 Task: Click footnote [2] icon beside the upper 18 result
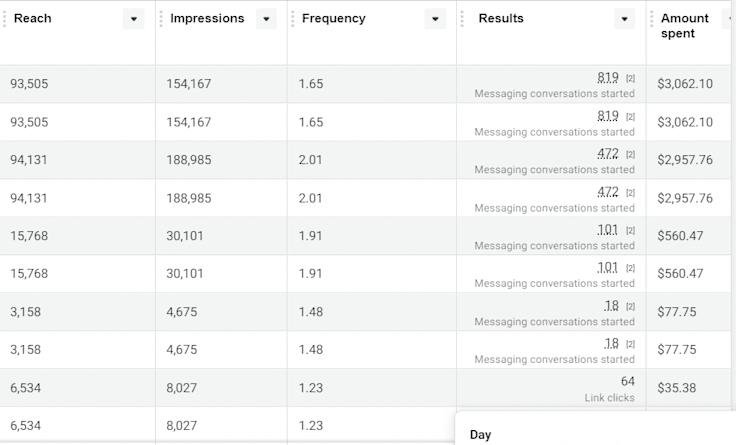tap(630, 306)
